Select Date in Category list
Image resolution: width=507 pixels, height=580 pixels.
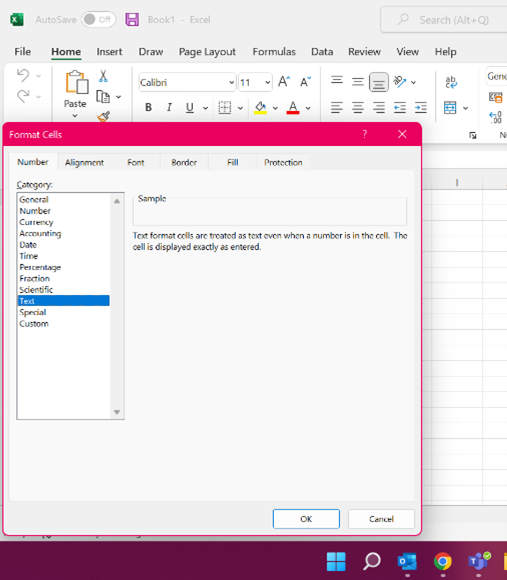(64, 245)
